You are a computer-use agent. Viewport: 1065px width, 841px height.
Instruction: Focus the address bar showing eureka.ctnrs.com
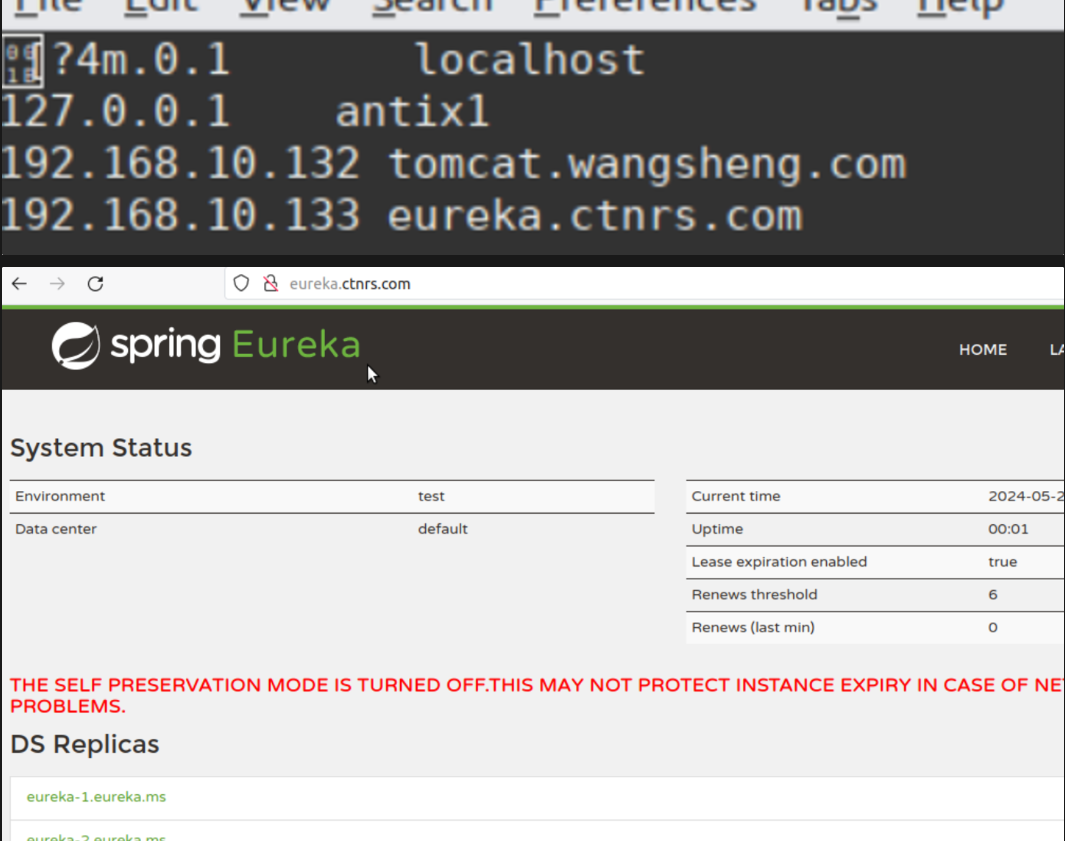tap(645, 283)
